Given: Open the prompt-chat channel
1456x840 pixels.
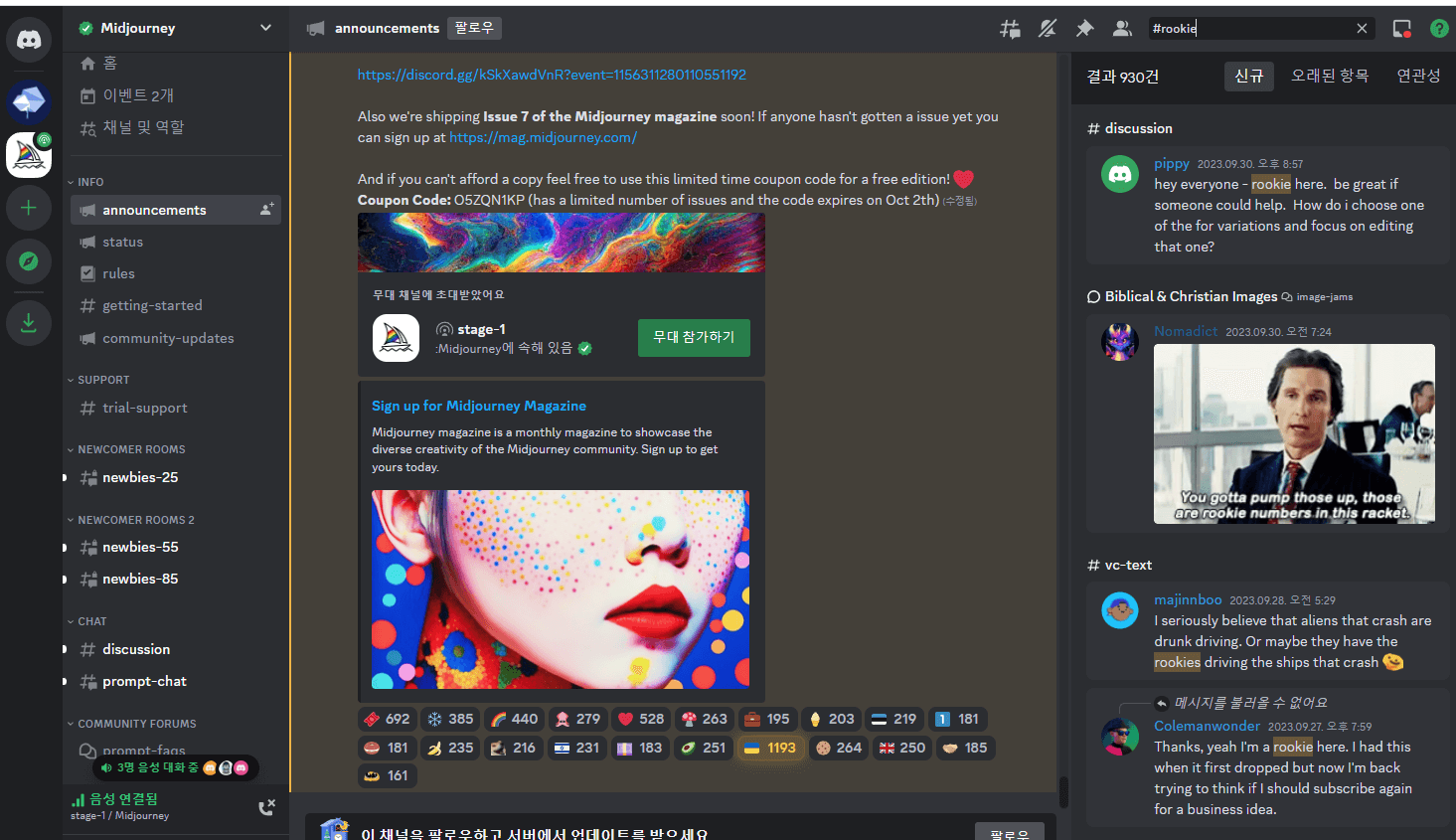Looking at the screenshot, I should pyautogui.click(x=175, y=681).
